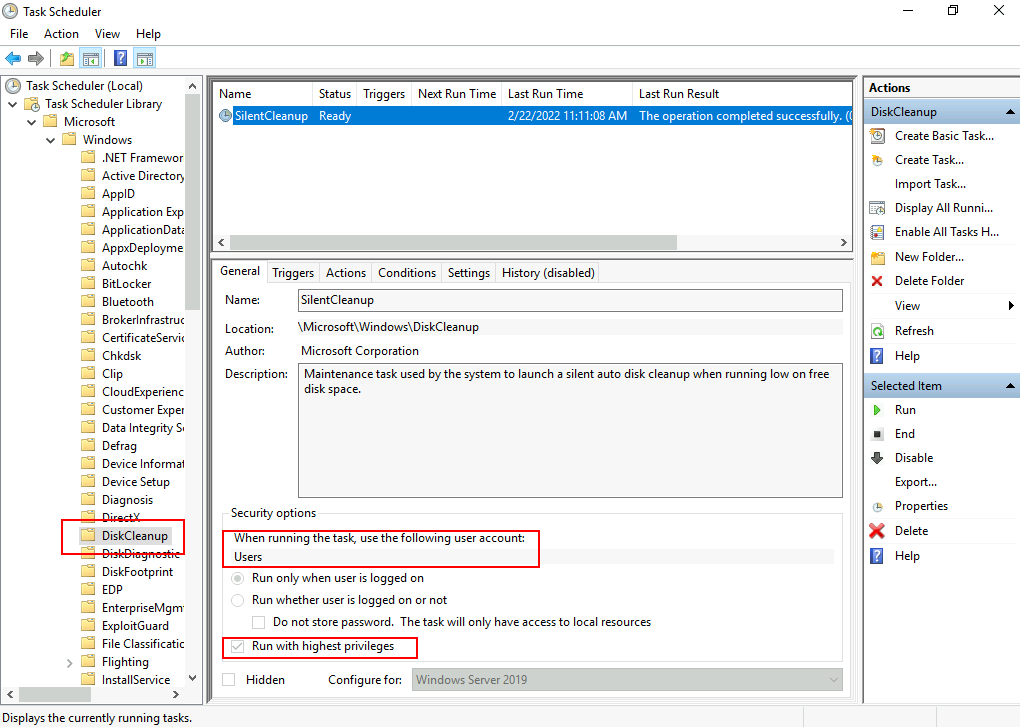Image resolution: width=1020 pixels, height=727 pixels.
Task: Collapse the DiskCleanup actions group
Action: coord(1010,111)
